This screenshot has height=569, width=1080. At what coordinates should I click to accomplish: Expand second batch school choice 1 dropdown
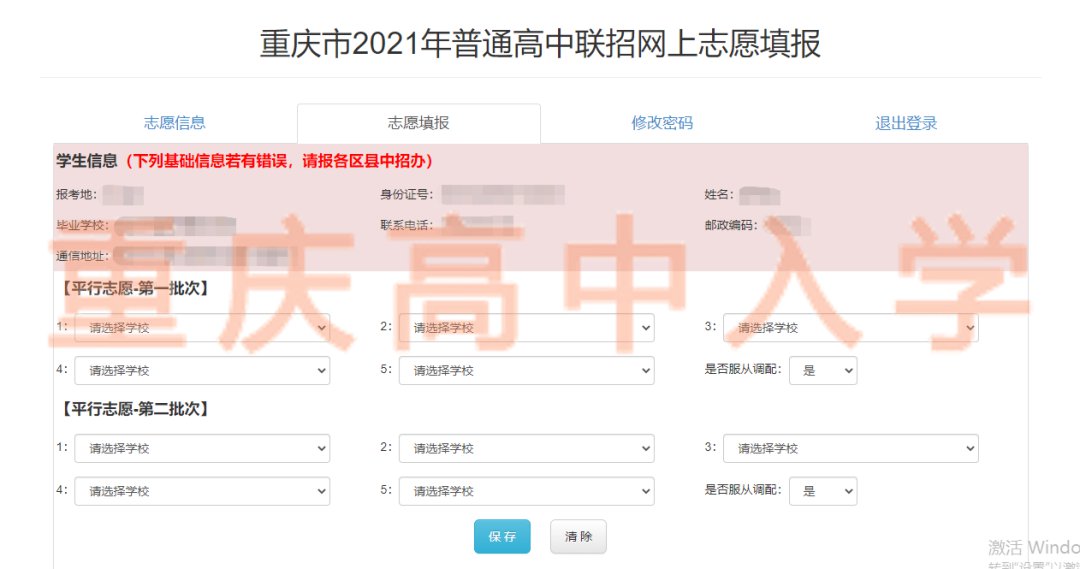click(x=202, y=449)
